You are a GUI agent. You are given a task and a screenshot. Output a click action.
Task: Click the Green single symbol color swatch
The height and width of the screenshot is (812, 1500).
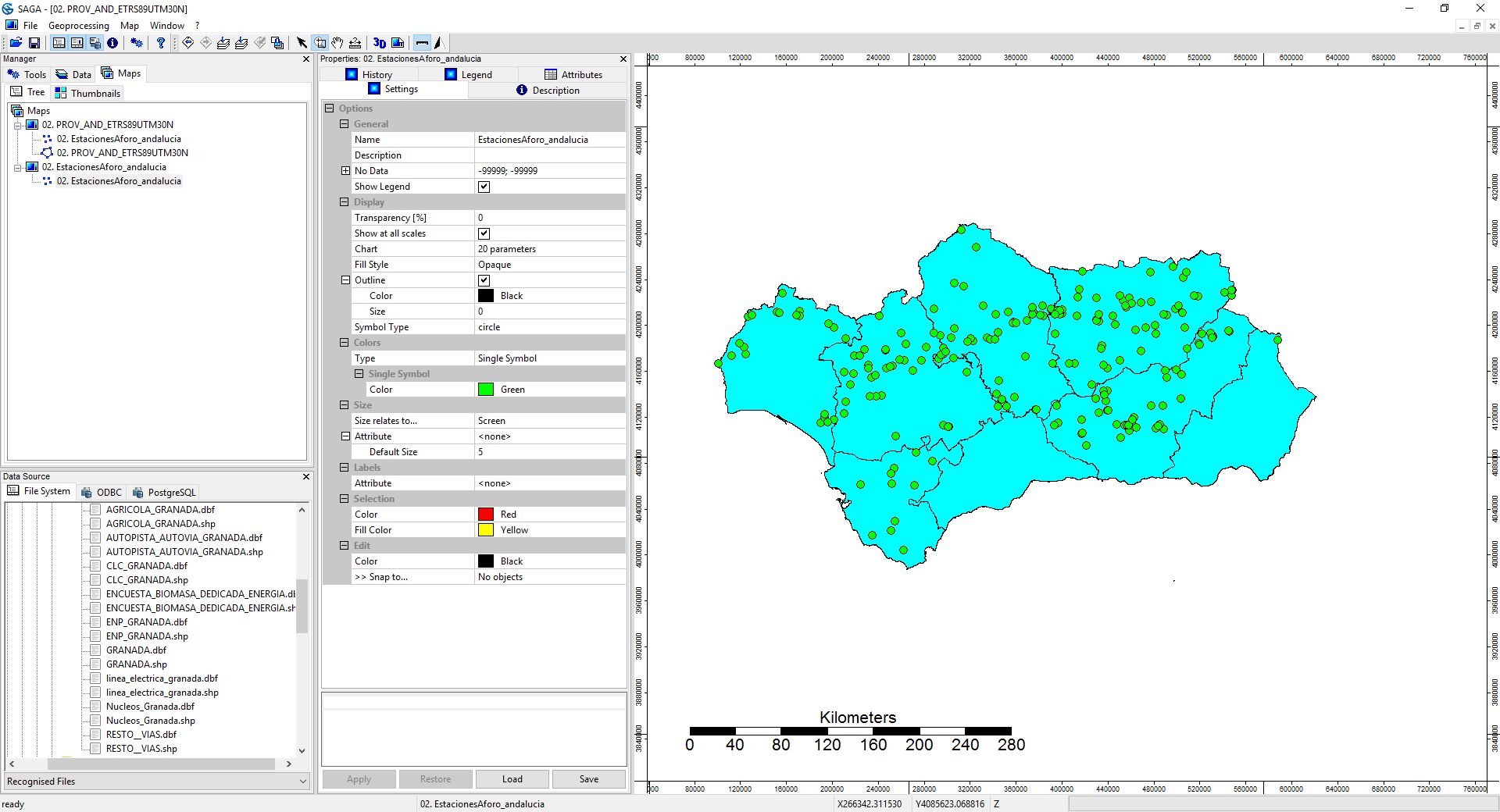[486, 390]
